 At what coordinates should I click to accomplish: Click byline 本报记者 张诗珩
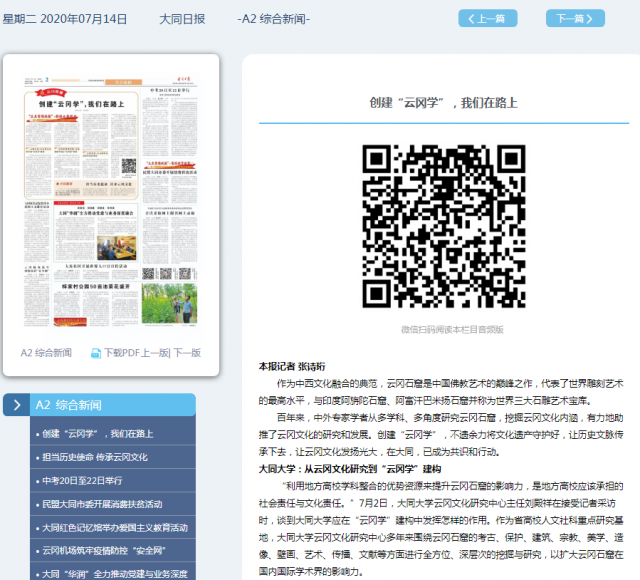(292, 367)
